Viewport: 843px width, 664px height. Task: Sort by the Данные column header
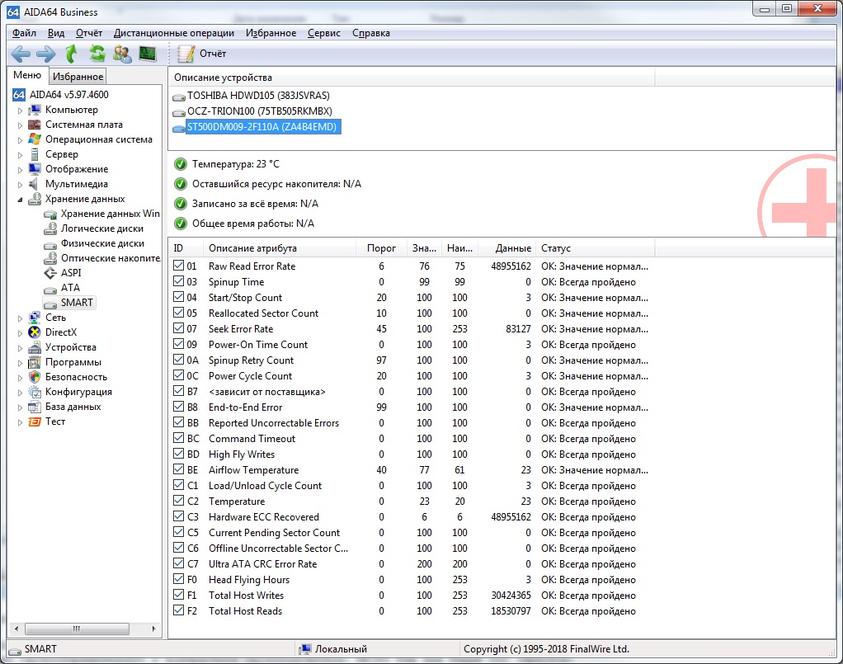(x=506, y=248)
